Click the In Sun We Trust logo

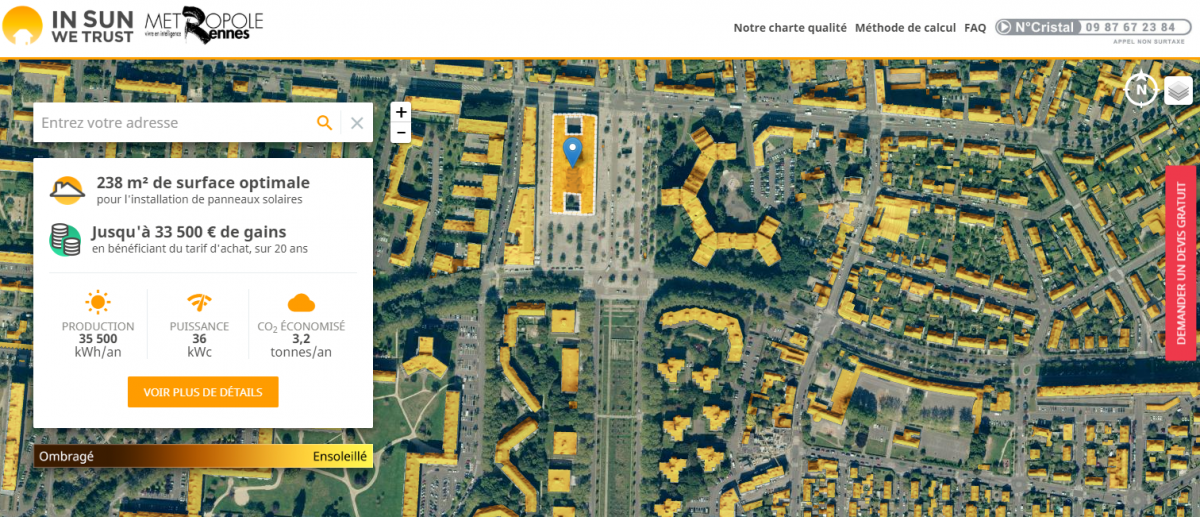coord(66,25)
